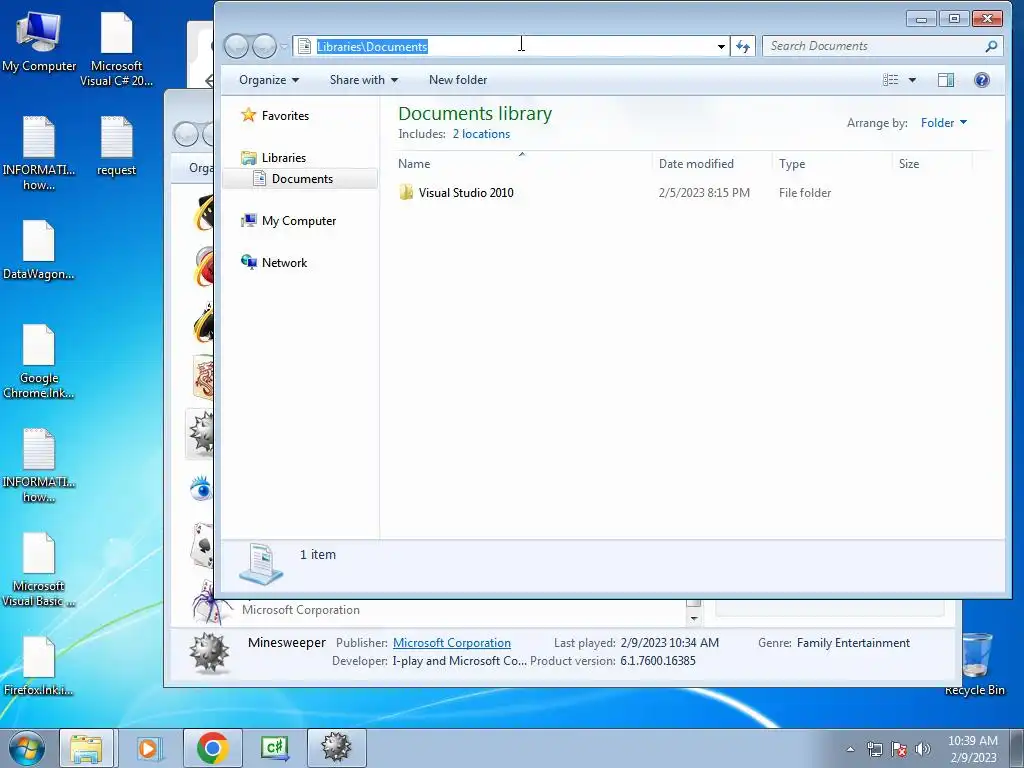Select Minesweeper icon in Games window list
This screenshot has height=768, width=1024.
(201, 432)
